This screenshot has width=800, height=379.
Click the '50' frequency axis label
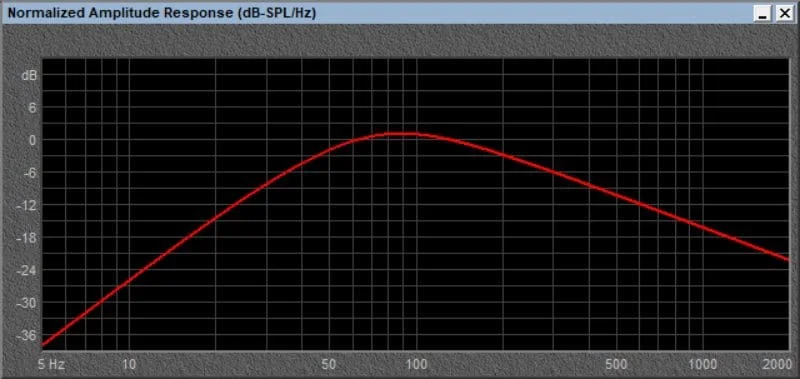tap(330, 365)
